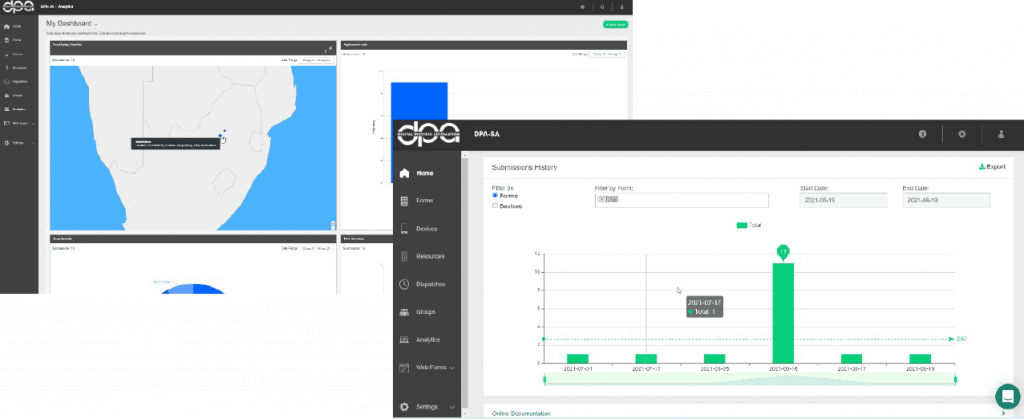
Task: Click the info icon in the DPA-SA header
Action: coord(922,133)
